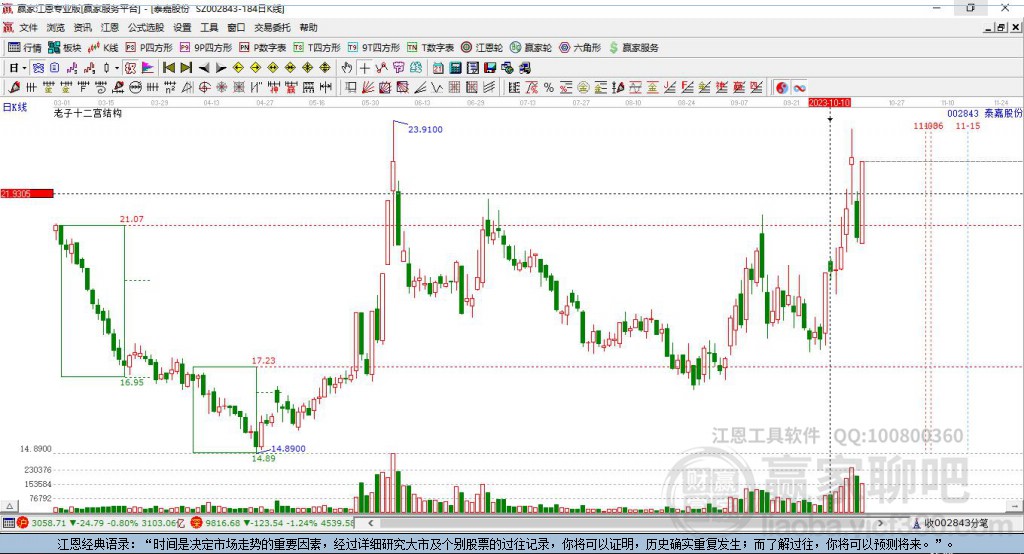1024x554 pixels.
Task: Open the 行情 market quotes view
Action: (24, 48)
